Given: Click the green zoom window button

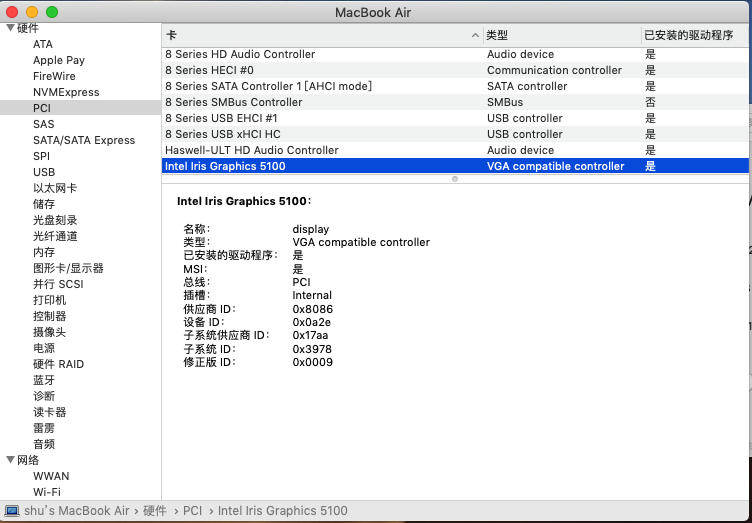Looking at the screenshot, I should tap(52, 12).
